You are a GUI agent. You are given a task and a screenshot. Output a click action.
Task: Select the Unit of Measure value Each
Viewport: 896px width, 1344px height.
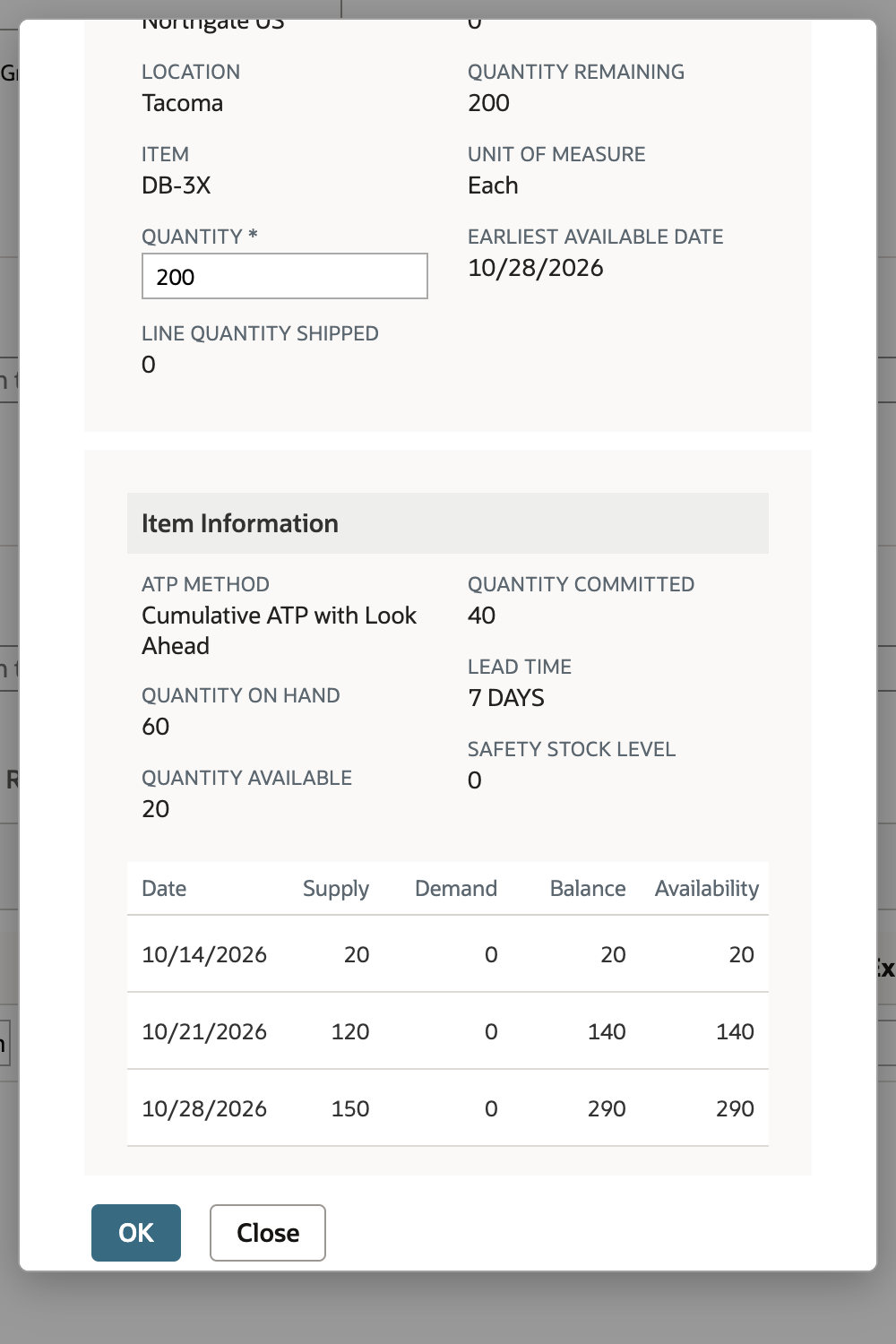coord(493,185)
